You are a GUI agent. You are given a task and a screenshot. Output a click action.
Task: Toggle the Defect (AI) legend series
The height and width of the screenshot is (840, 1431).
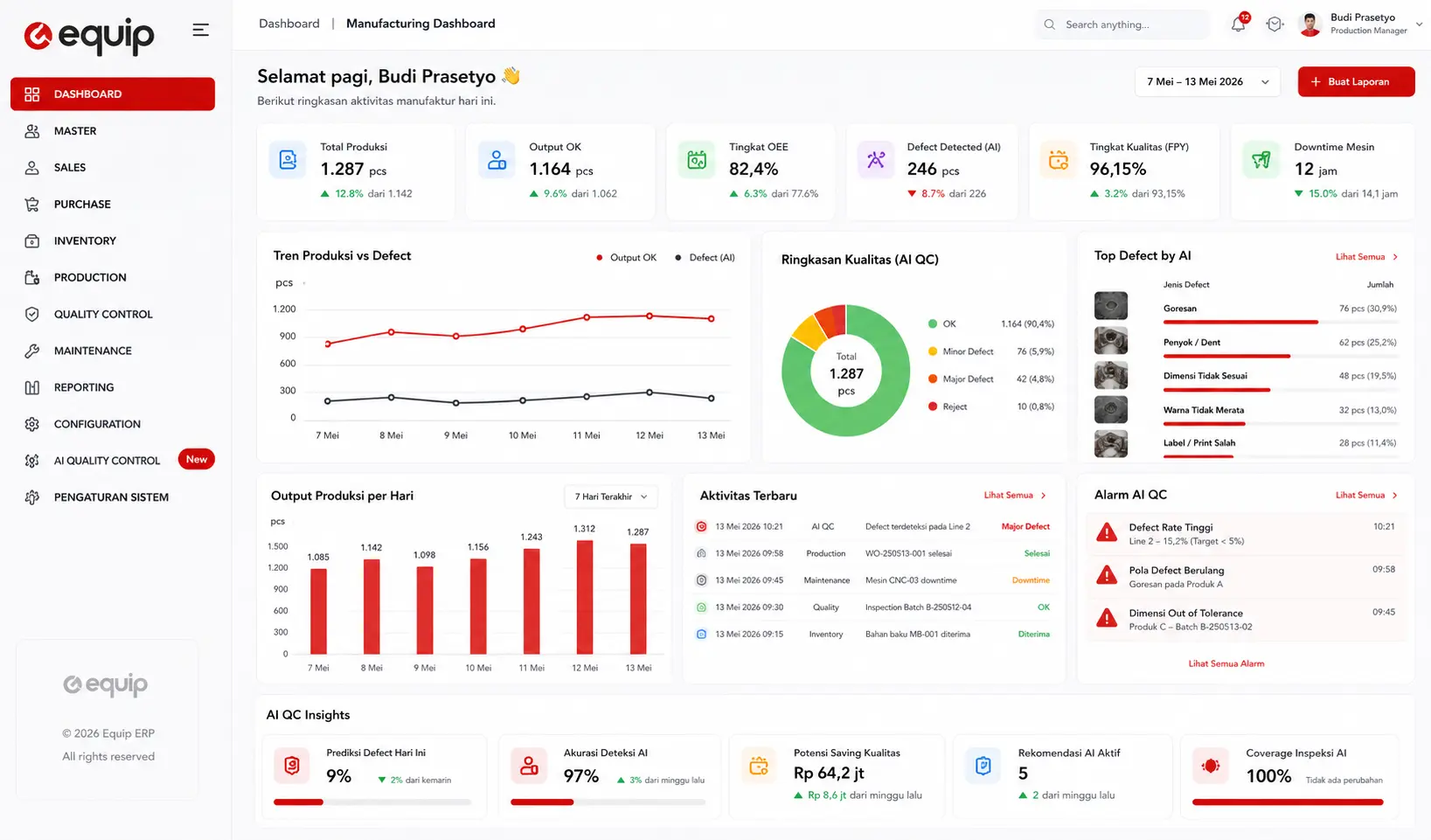(x=705, y=258)
